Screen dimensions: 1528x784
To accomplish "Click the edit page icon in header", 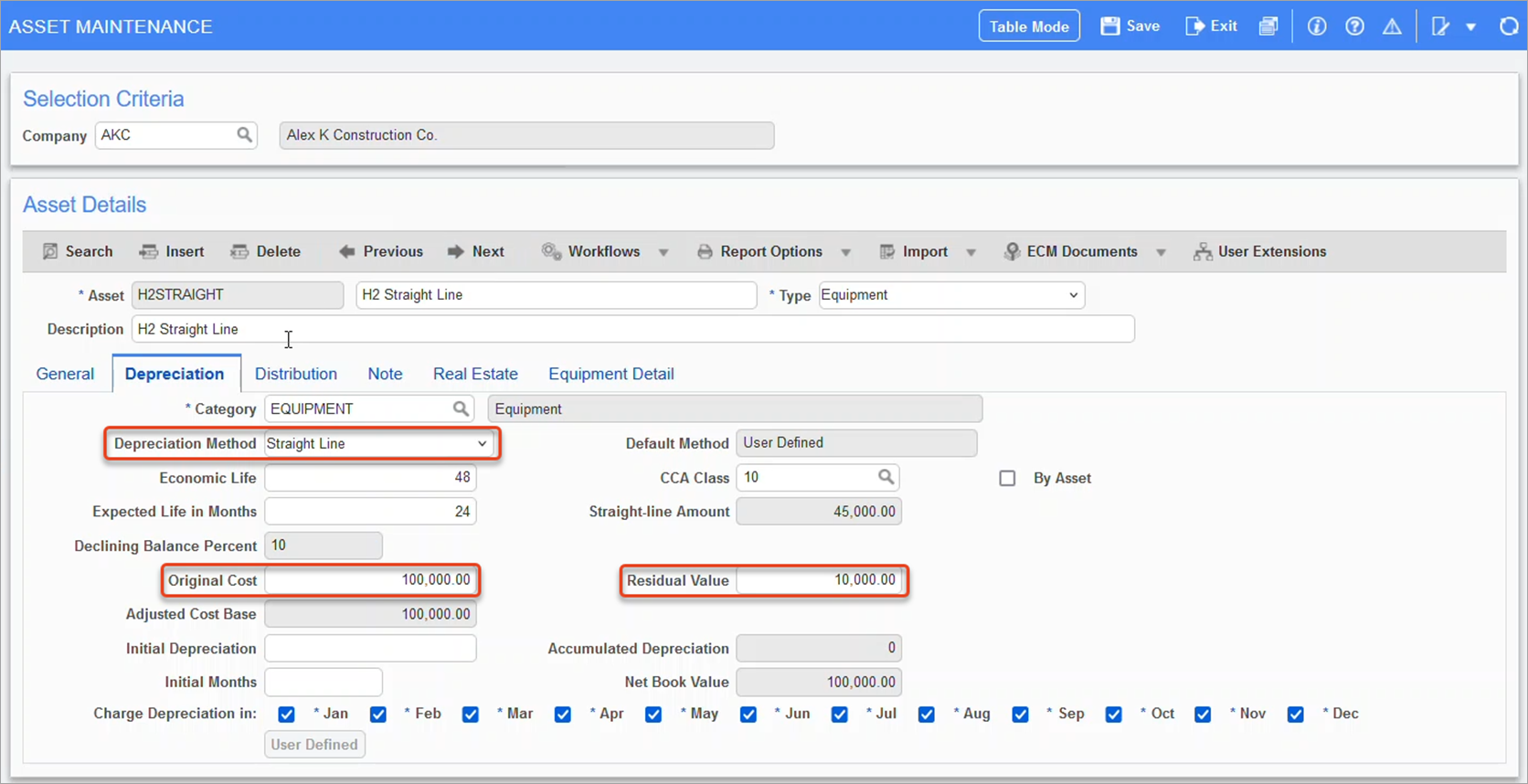I will [1440, 26].
